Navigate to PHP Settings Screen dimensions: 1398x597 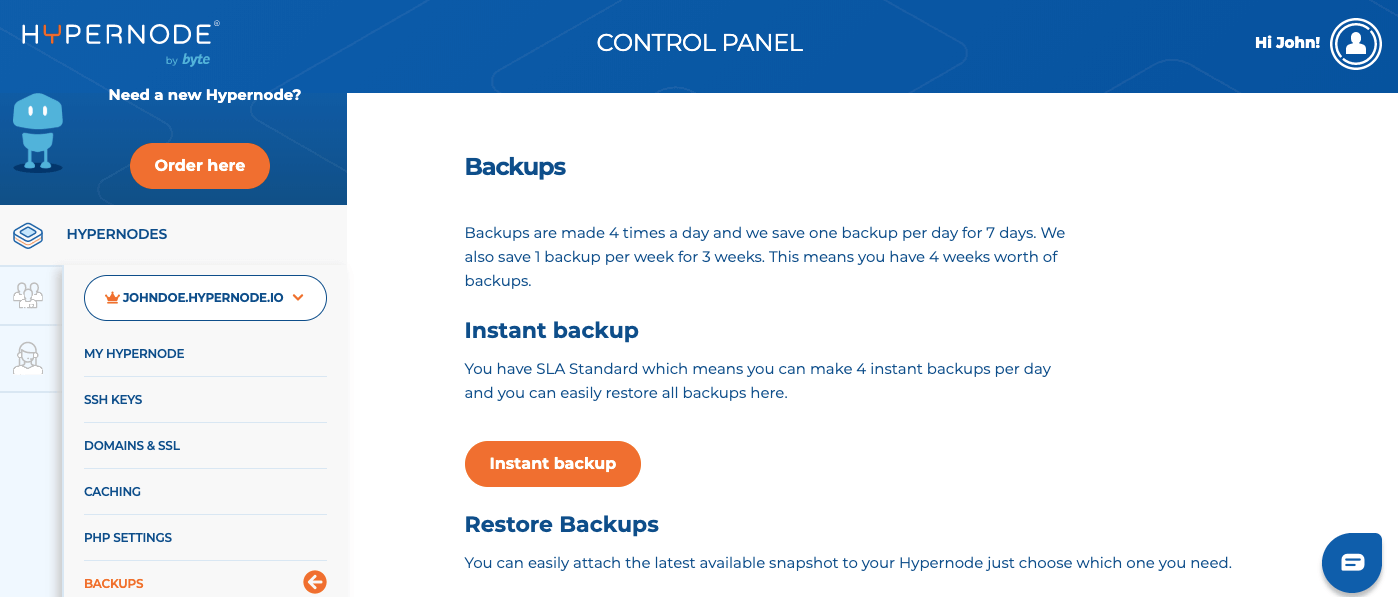coord(128,538)
